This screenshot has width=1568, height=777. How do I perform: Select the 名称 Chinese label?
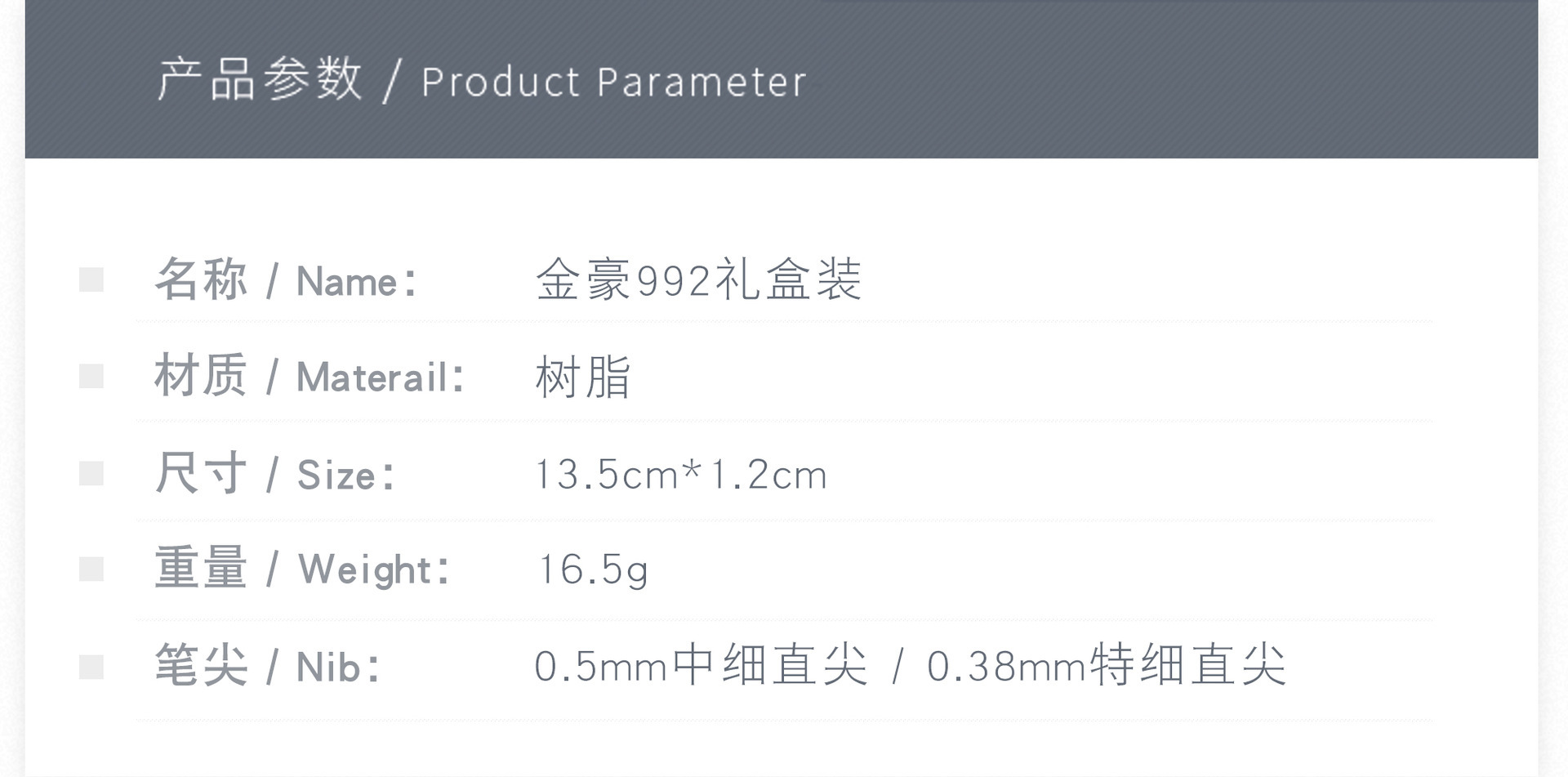click(x=201, y=279)
